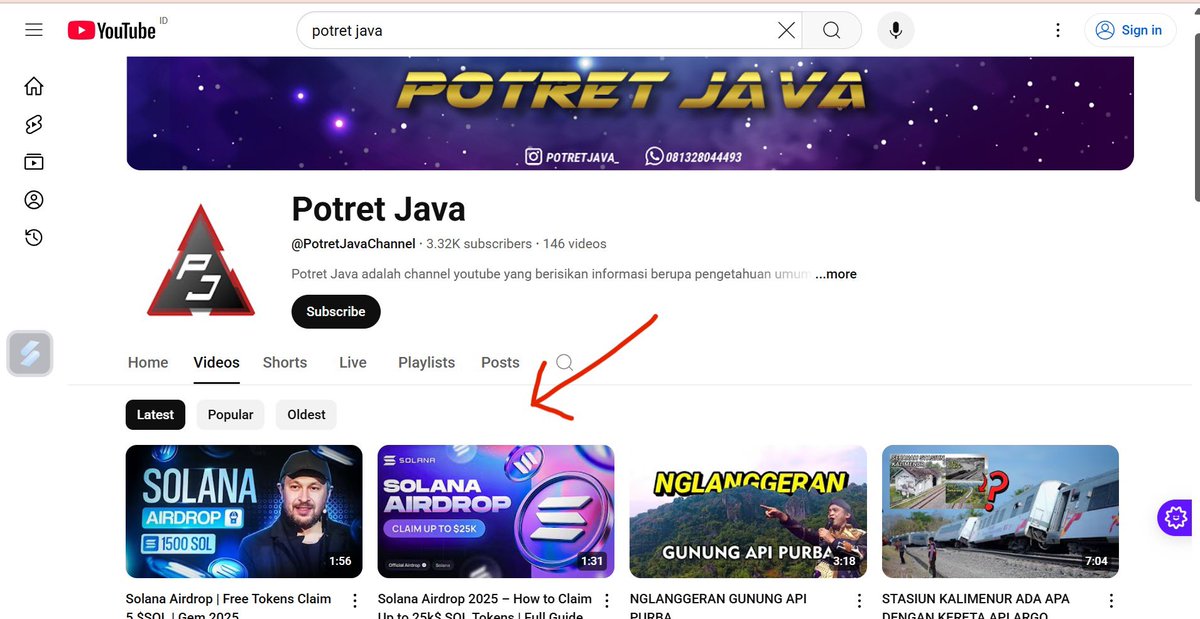The height and width of the screenshot is (619, 1200).
Task: Clear the search box with X
Action: (787, 31)
